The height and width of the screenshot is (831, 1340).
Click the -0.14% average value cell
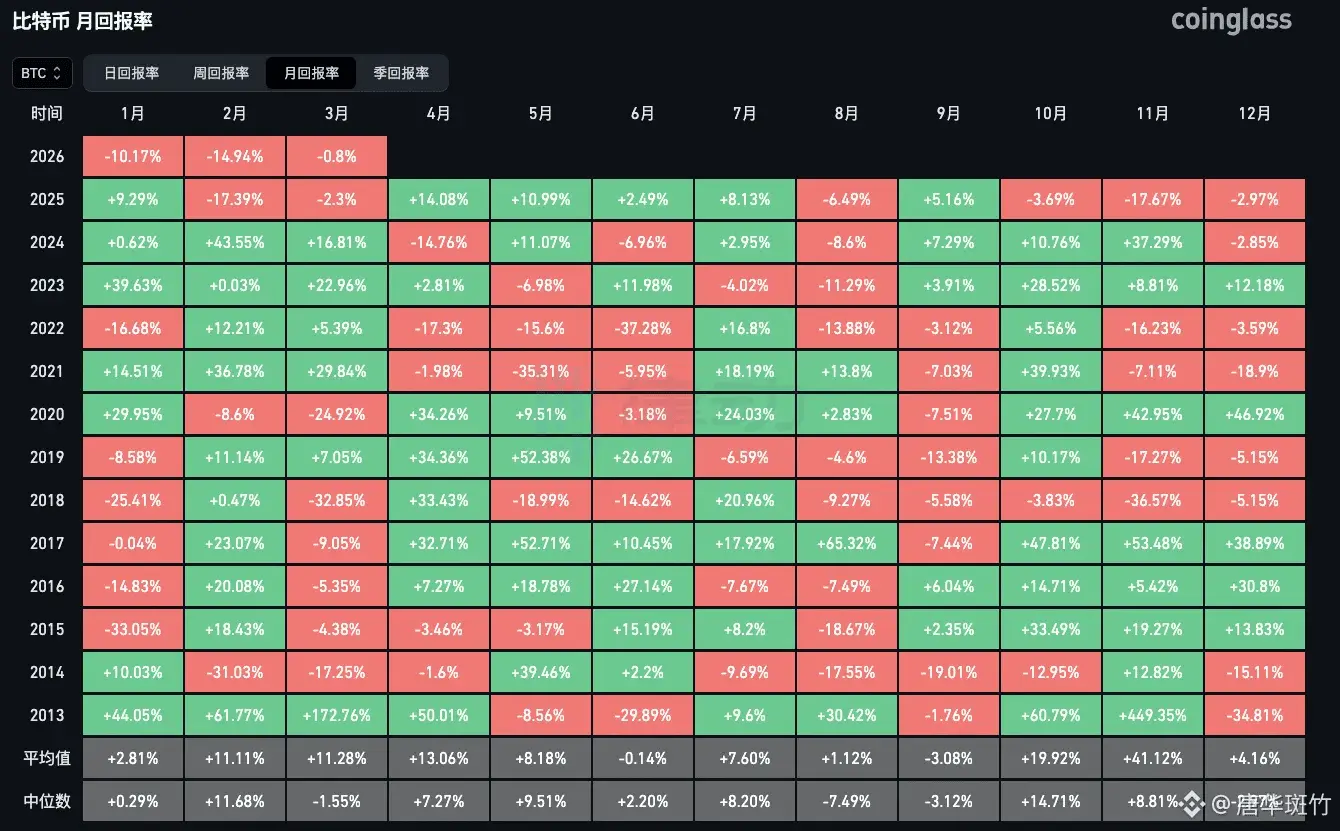click(643, 758)
